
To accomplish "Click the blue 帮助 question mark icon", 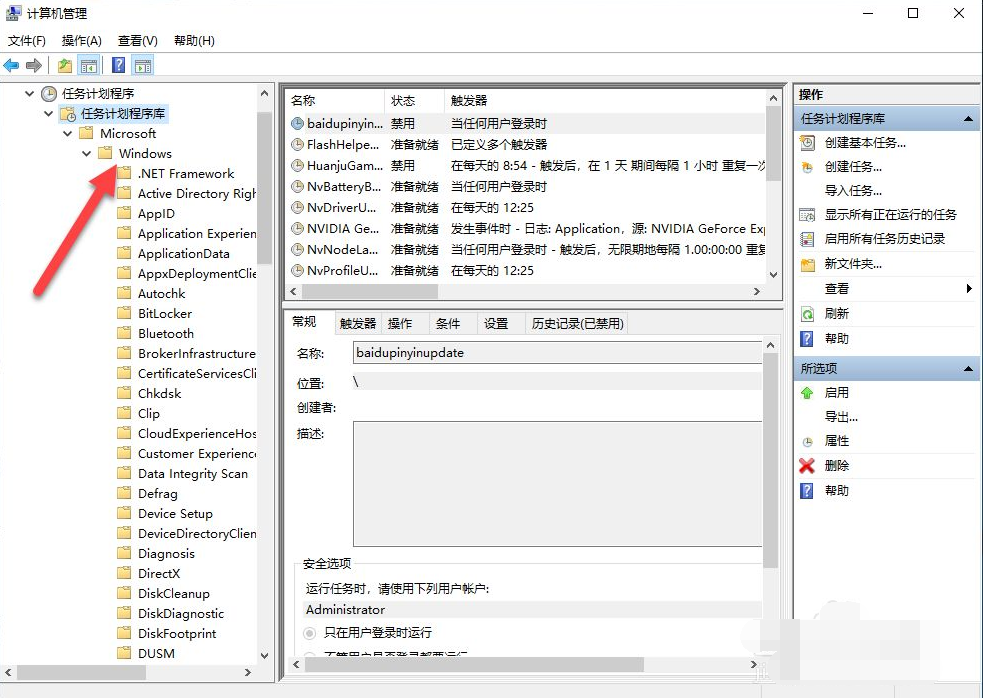I will tap(807, 338).
